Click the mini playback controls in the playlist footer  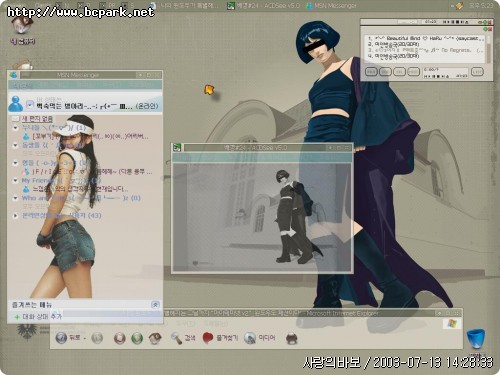(436, 76)
